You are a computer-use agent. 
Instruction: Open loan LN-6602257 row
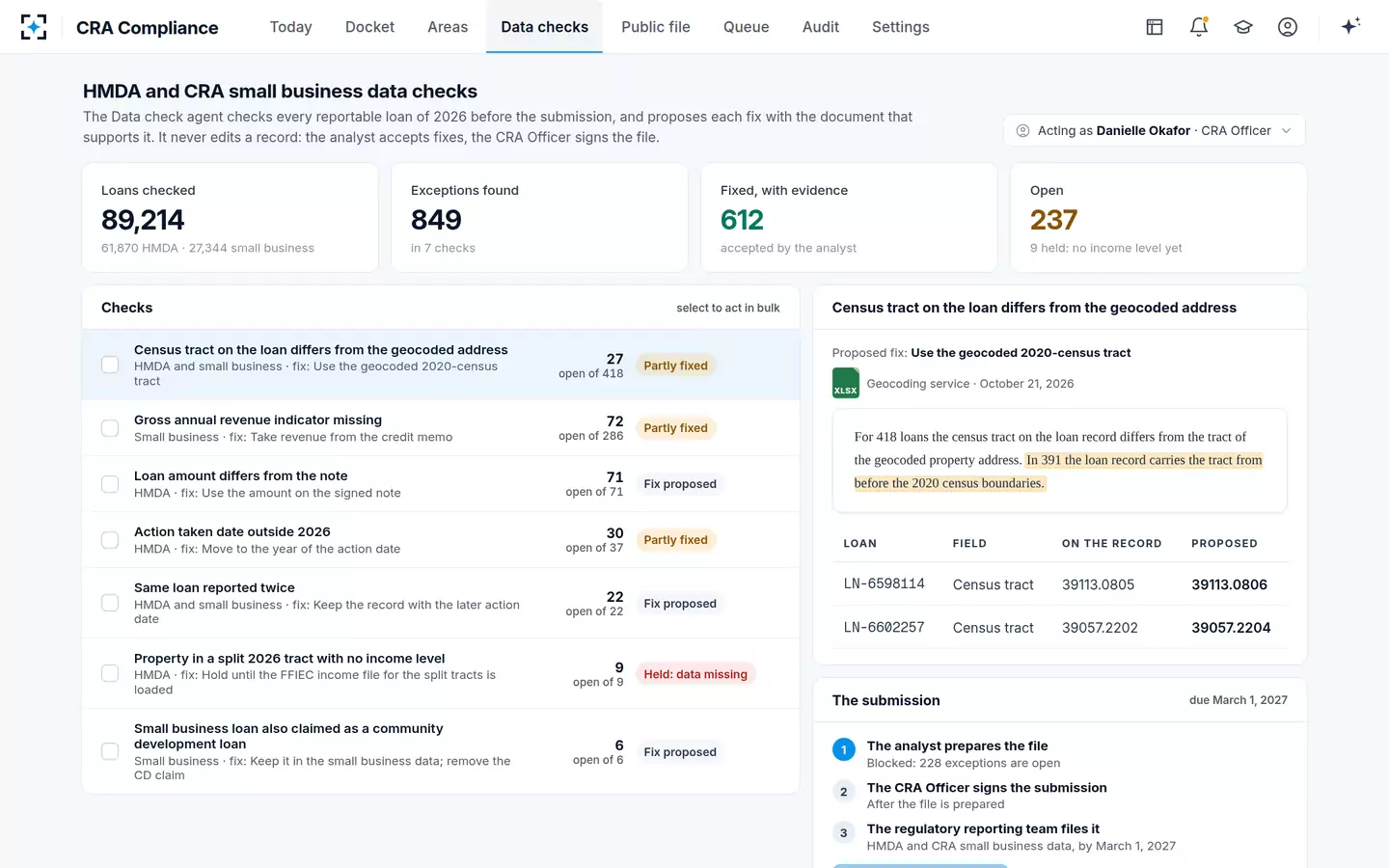pyautogui.click(x=1059, y=628)
